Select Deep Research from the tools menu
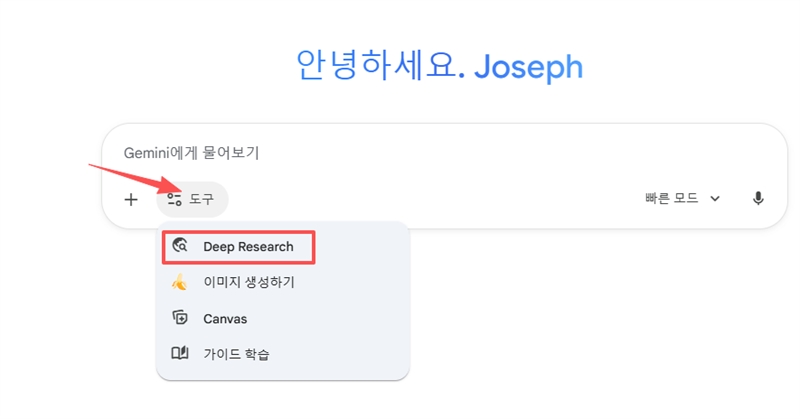 (x=248, y=246)
